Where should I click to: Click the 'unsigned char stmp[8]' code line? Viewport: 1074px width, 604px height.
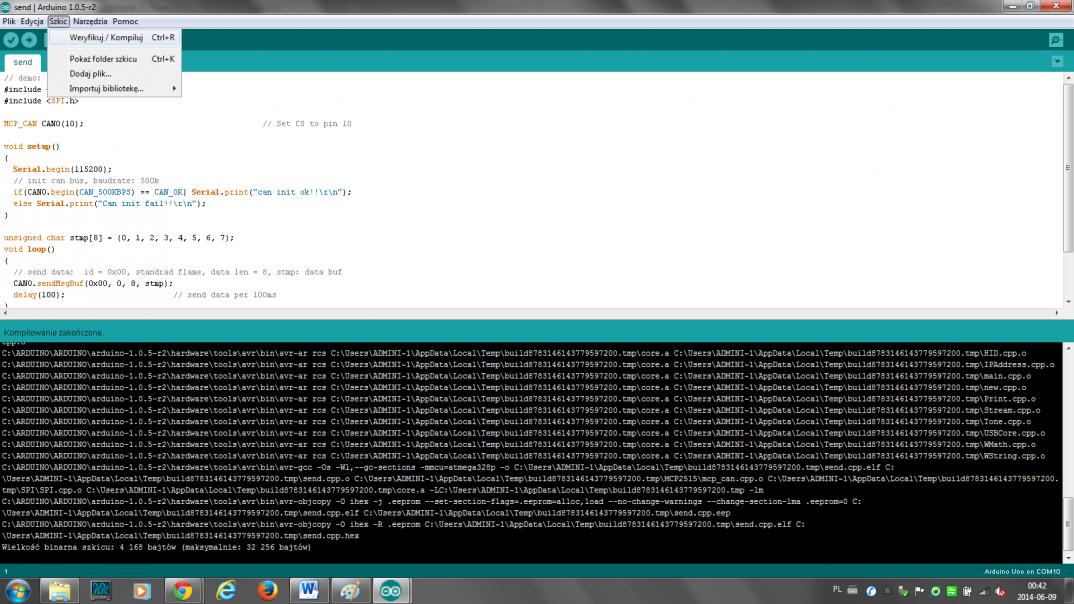click(118, 238)
